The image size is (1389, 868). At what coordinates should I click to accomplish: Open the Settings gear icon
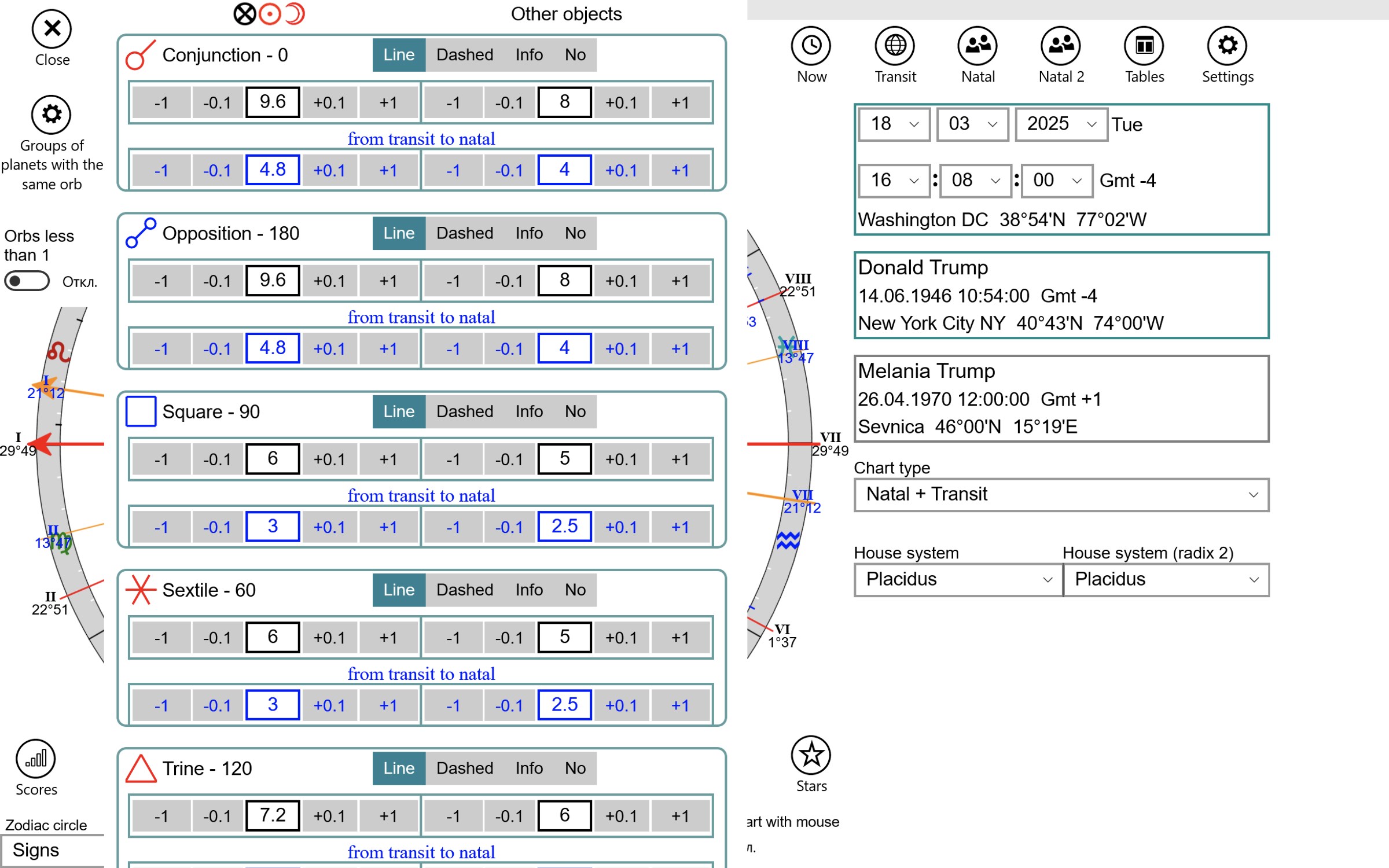tap(1228, 45)
